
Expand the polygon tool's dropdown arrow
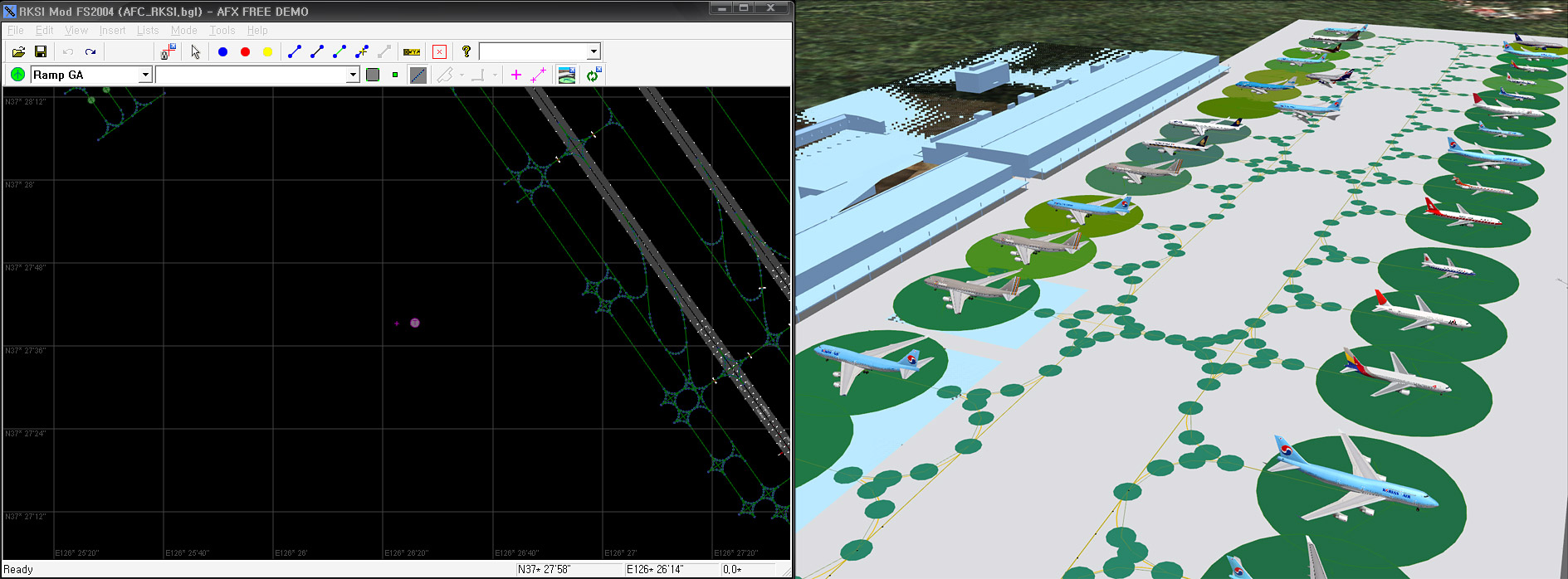pos(462,75)
